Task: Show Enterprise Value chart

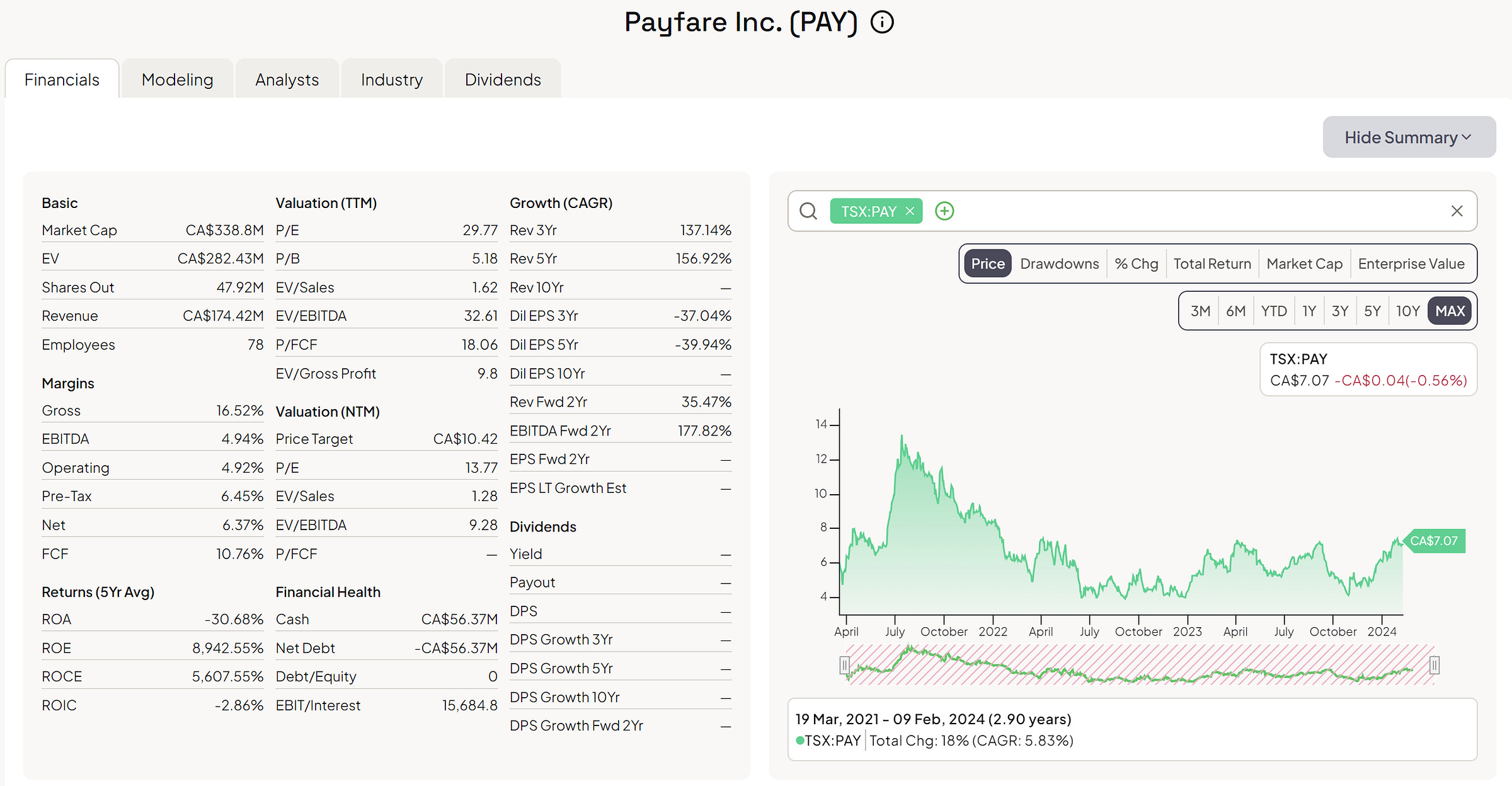Action: 1411,263
